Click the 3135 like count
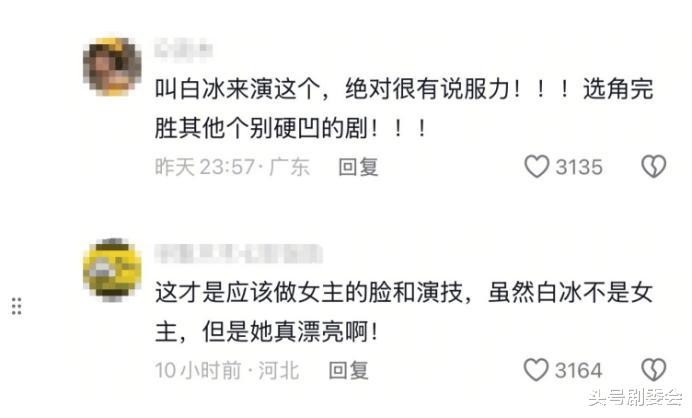Screen dimensions: 692x418 click(579, 167)
